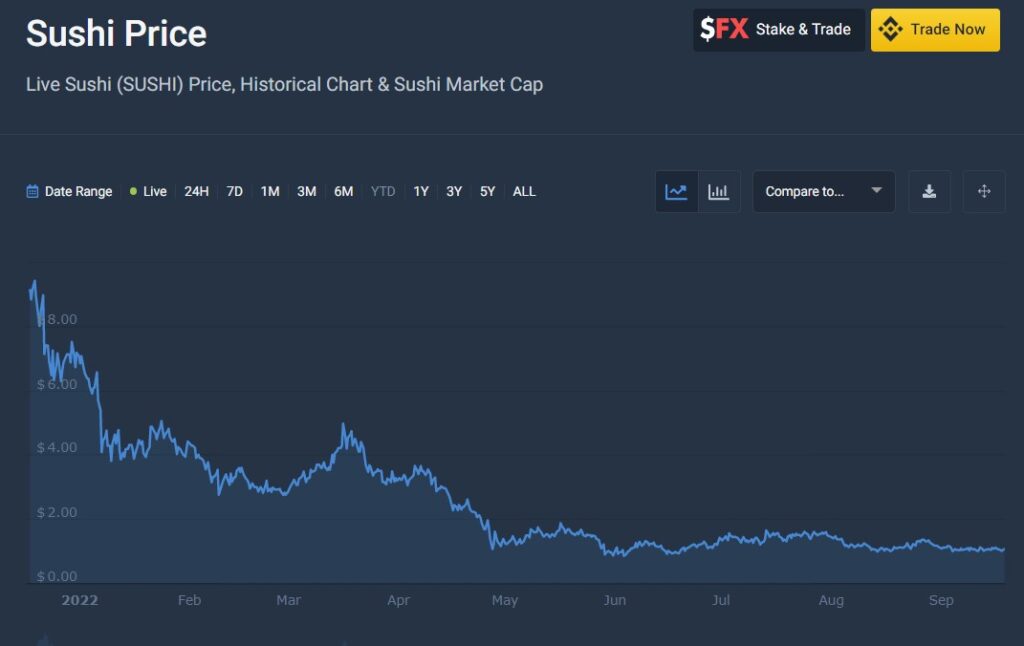The height and width of the screenshot is (646, 1024).
Task: Switch to line chart view
Action: 676,192
